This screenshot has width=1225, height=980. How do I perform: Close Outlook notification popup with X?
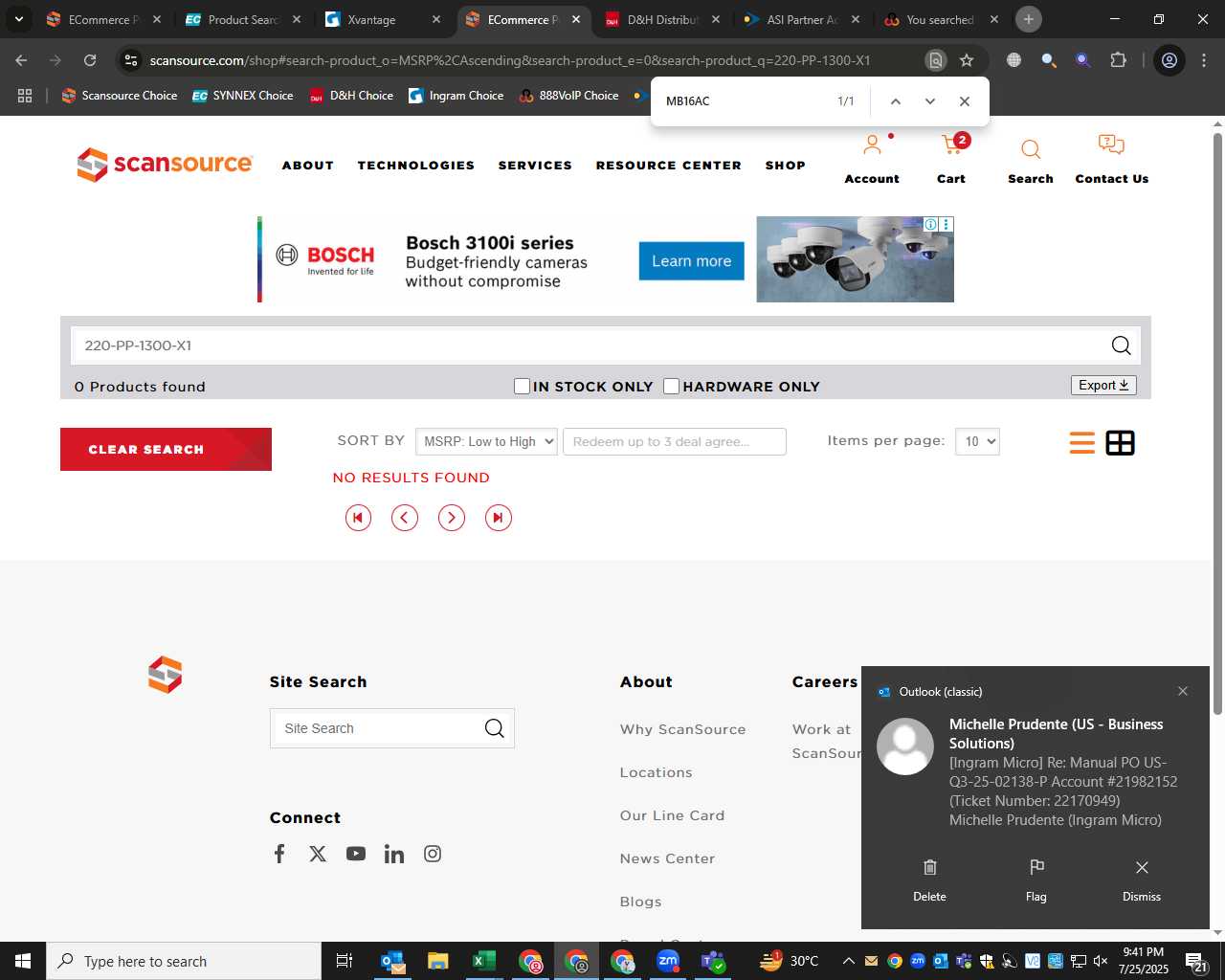pyautogui.click(x=1183, y=691)
